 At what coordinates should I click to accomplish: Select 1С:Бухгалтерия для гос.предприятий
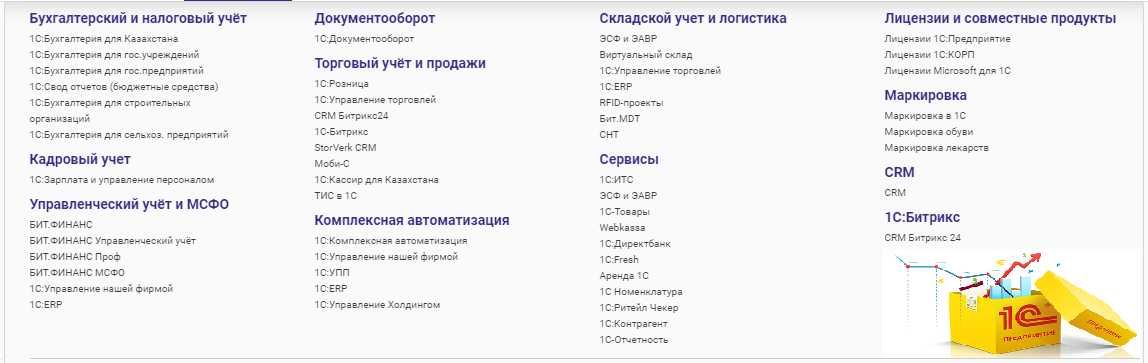coord(116,71)
